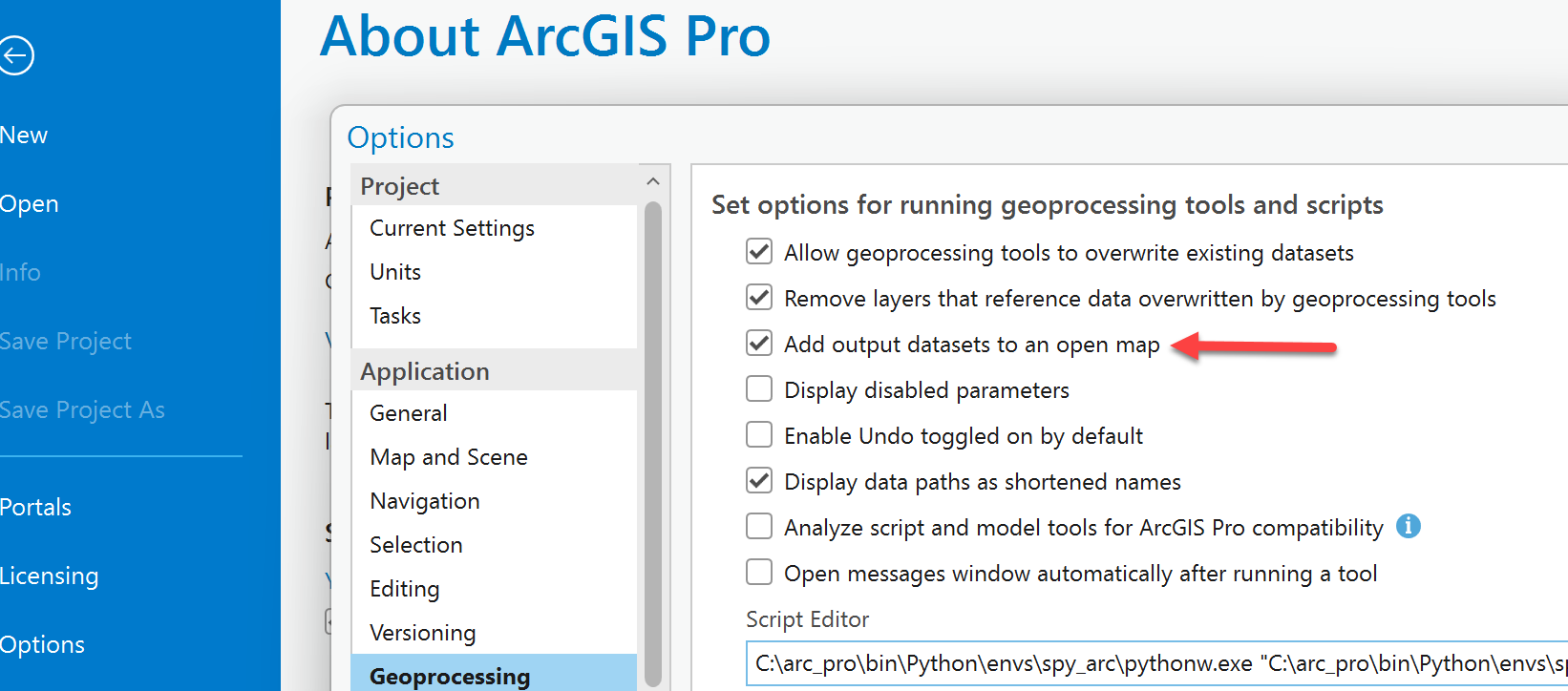Click the back arrow icon

(16, 55)
